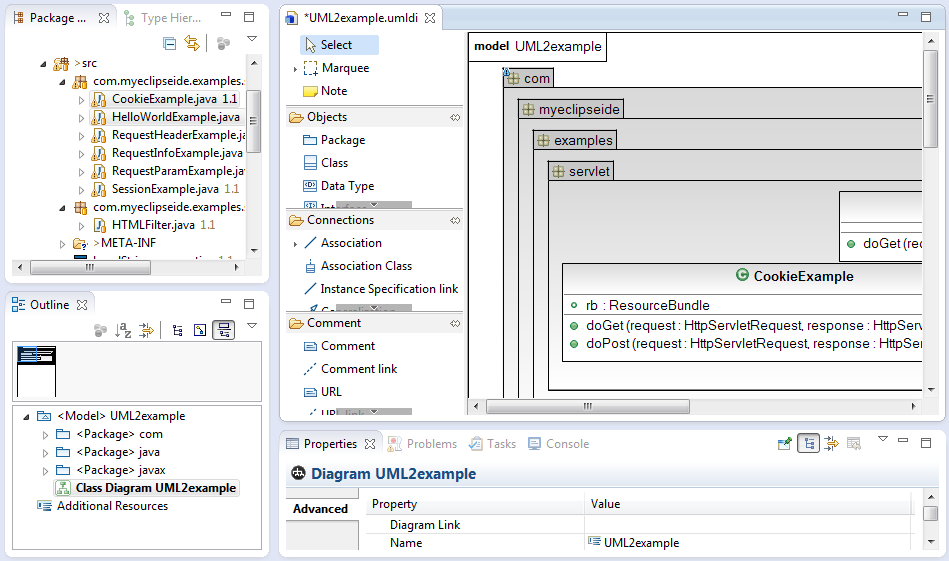This screenshot has width=949, height=561.
Task: Select Class Diagram UML2example in Outline
Action: [155, 488]
